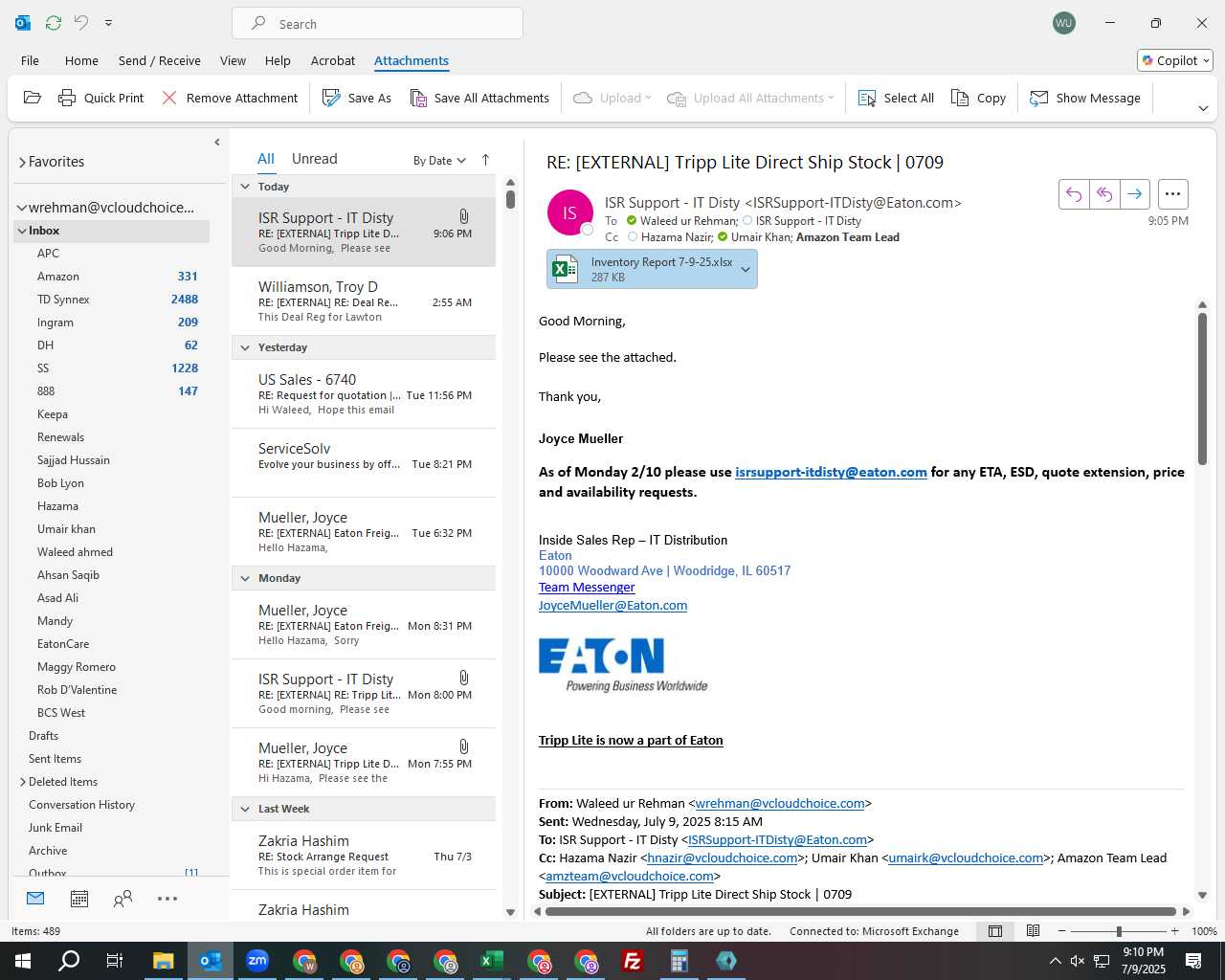Expand the Deleted Items folder
The height and width of the screenshot is (980, 1225).
coord(23,782)
